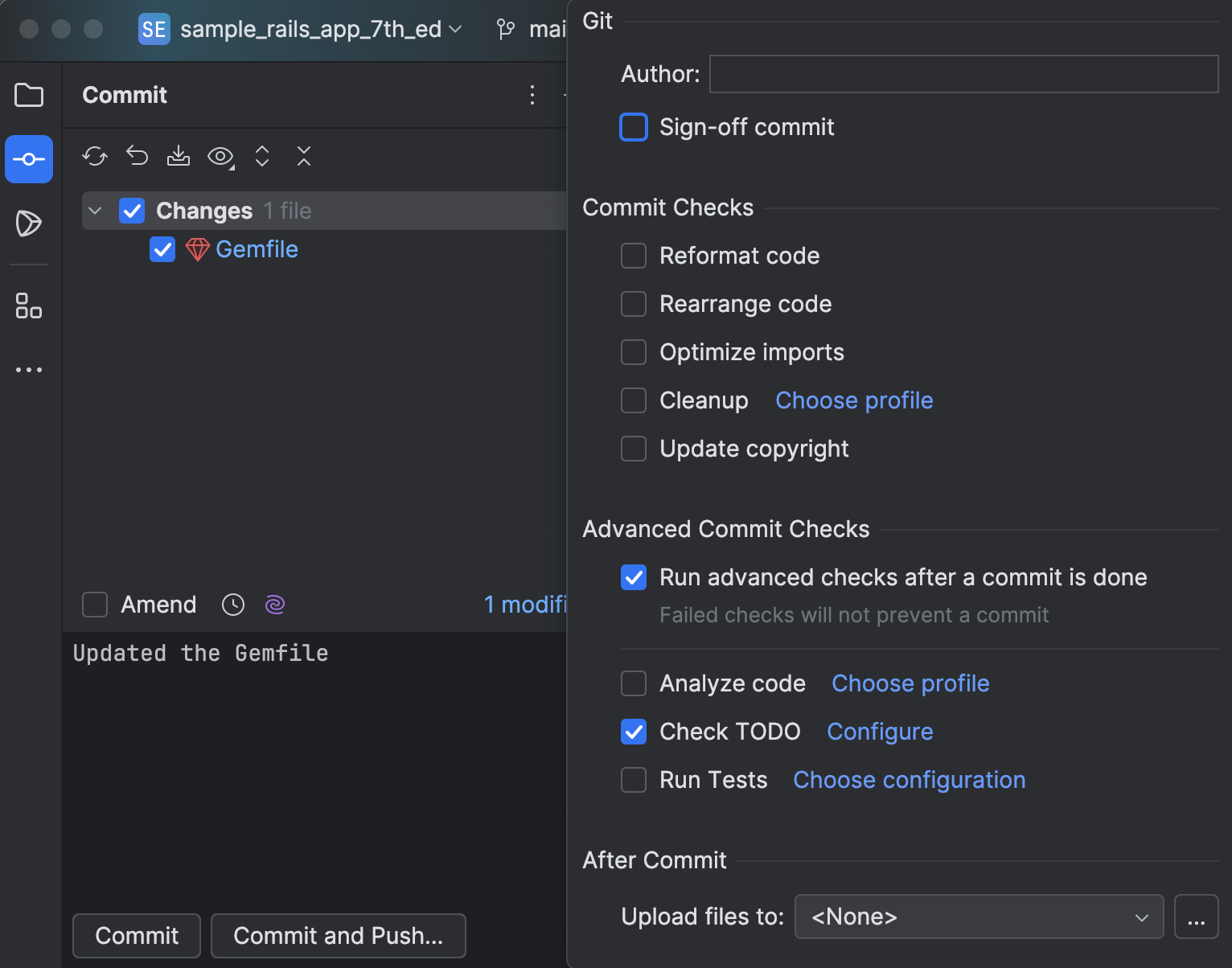1232x968 pixels.
Task: Enable the Sign-off commit checkbox
Action: (634, 127)
